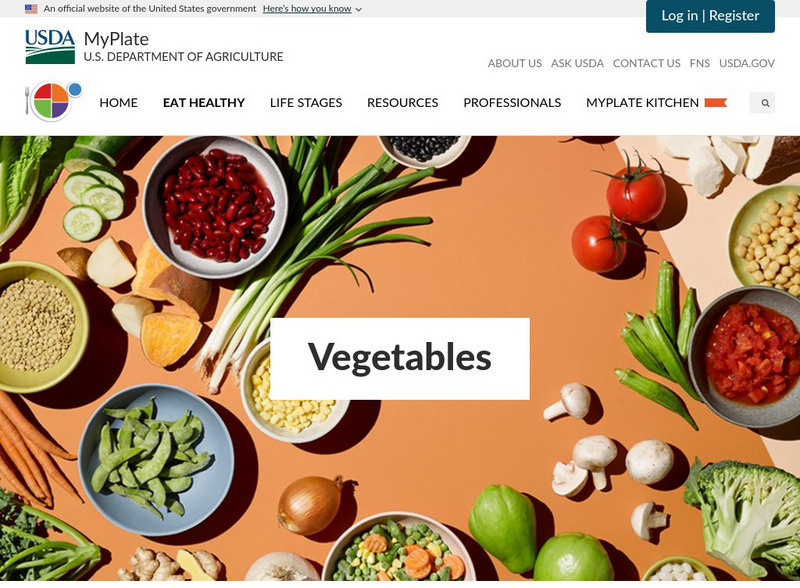The image size is (800, 588).
Task: Select the Life Stages menu
Action: pos(306,103)
